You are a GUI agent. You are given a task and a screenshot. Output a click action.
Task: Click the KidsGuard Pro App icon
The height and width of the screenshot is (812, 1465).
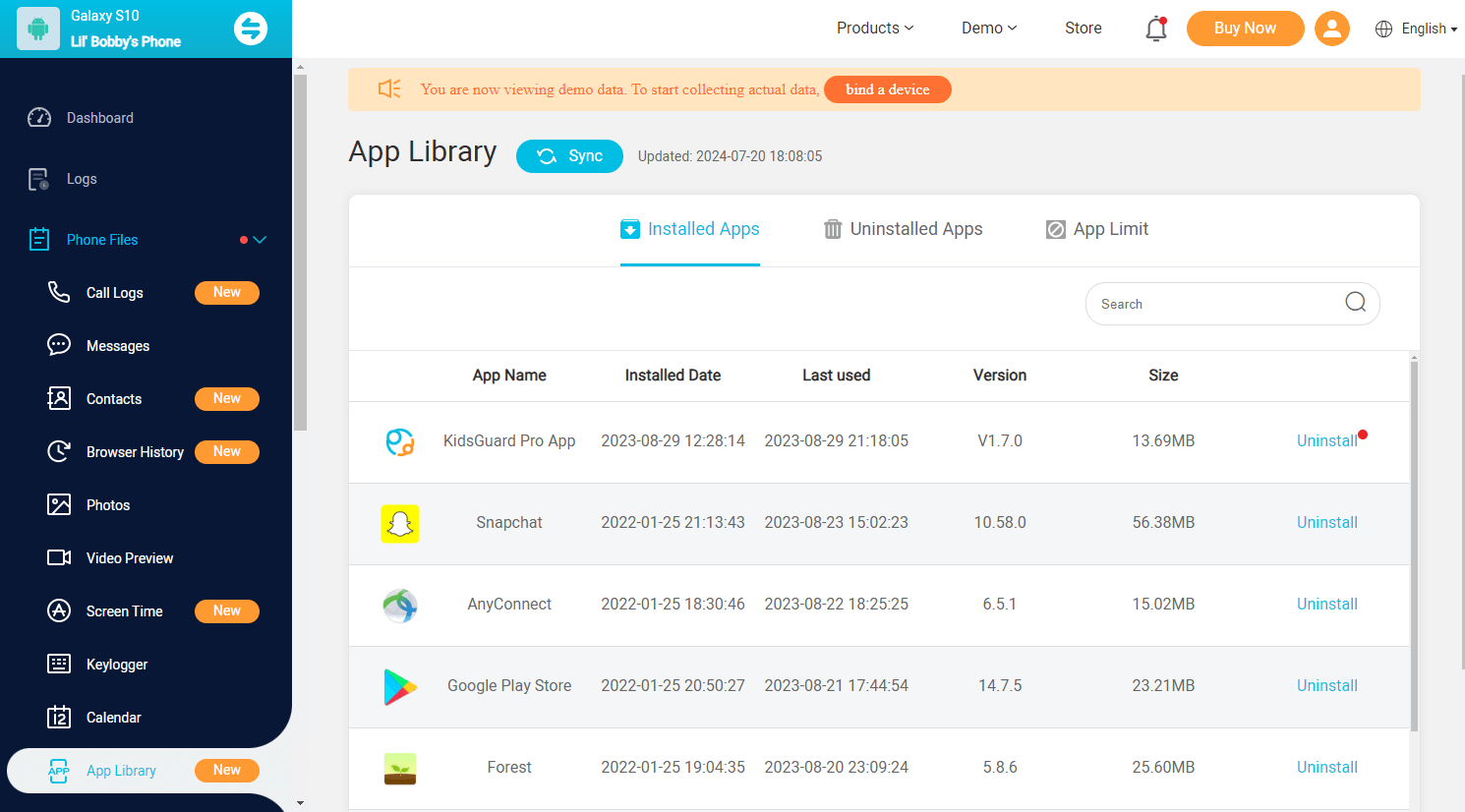pos(400,441)
